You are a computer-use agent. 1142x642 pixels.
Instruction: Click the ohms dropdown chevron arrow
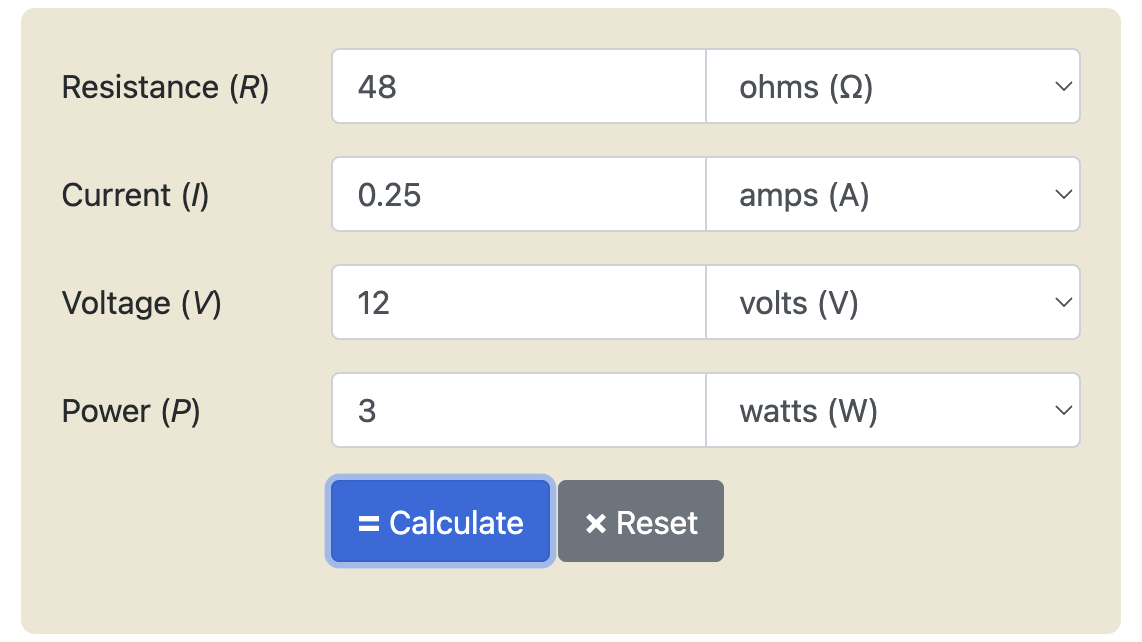1063,87
